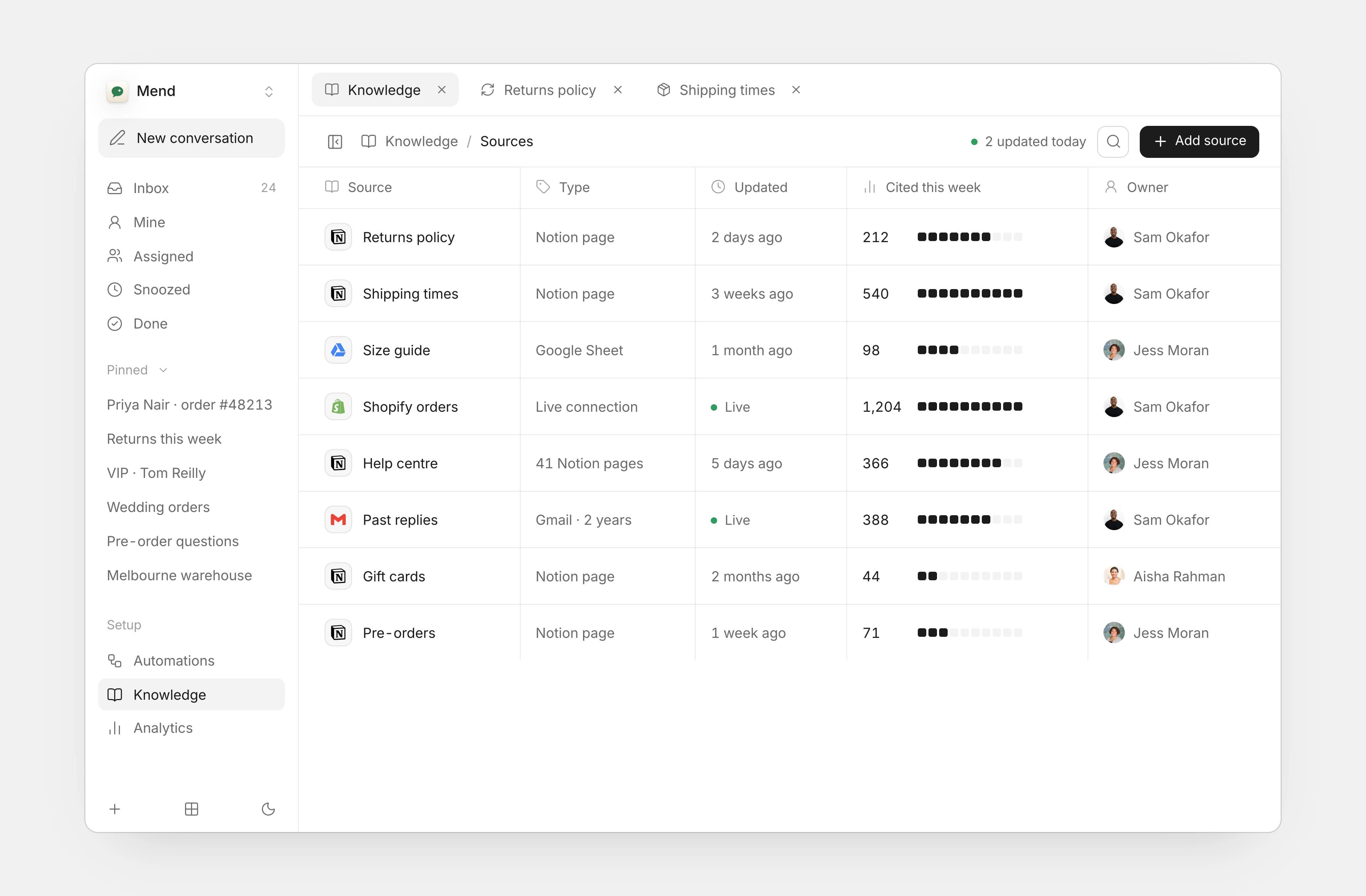Click the Notion icon for Gift cards
Image resolution: width=1366 pixels, height=896 pixels.
(338, 576)
